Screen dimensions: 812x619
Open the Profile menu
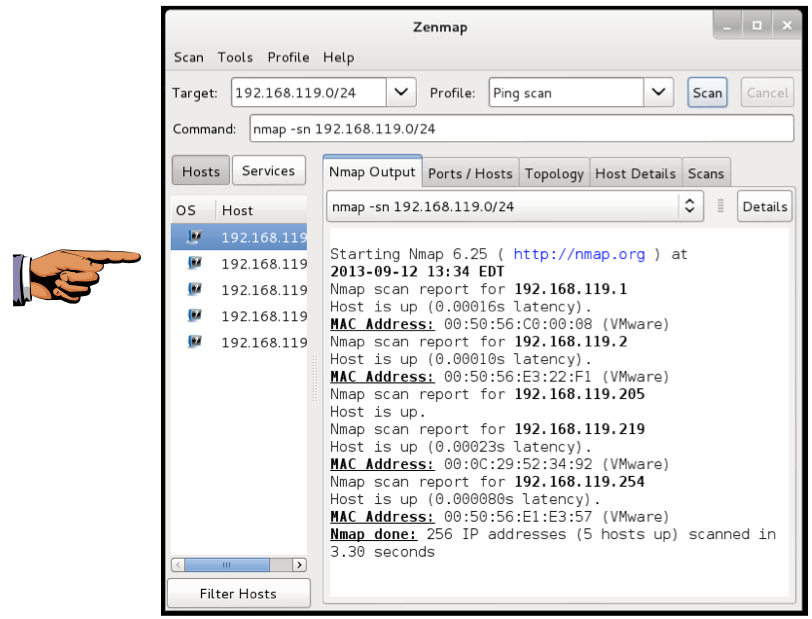288,57
